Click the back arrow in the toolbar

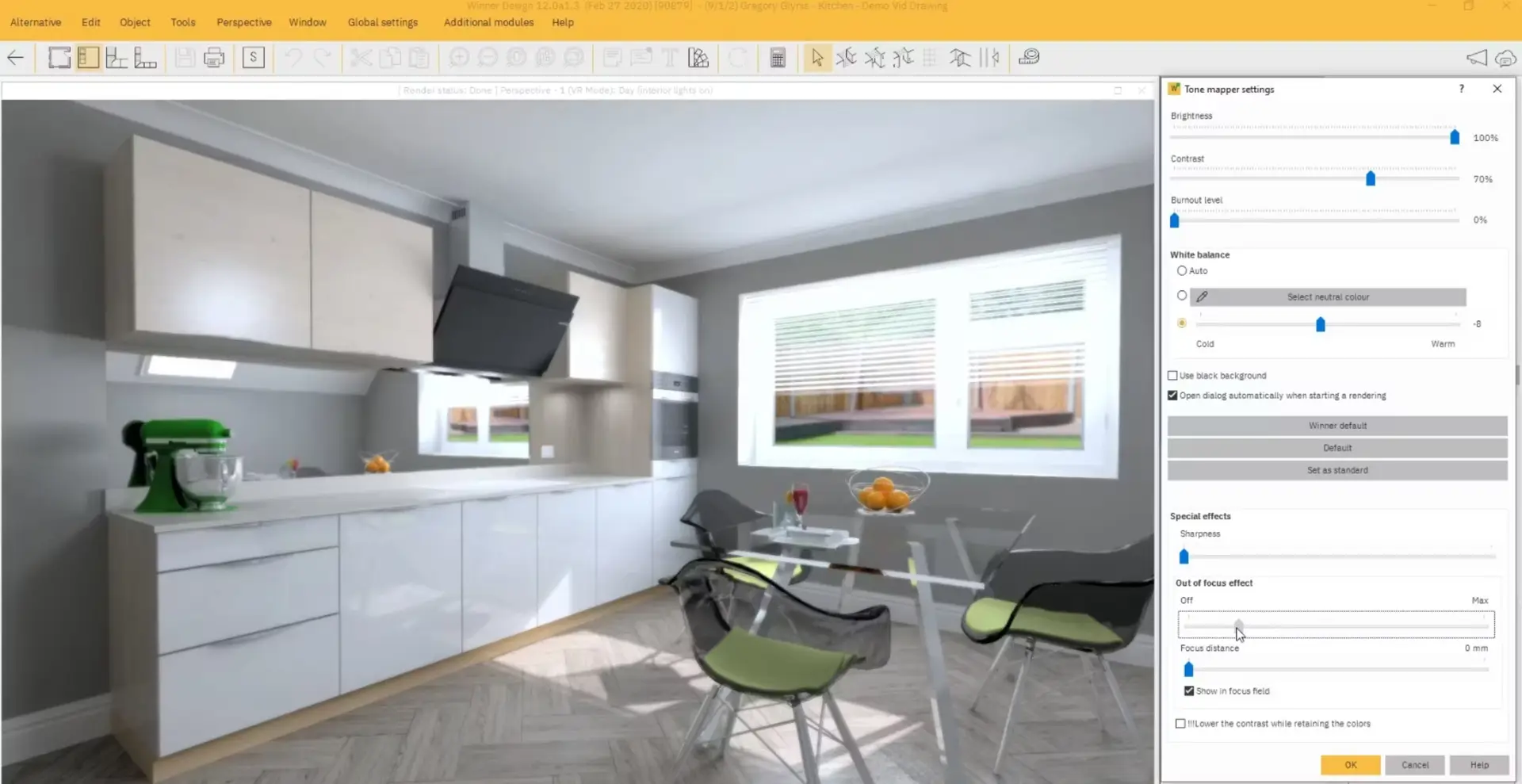tap(16, 58)
